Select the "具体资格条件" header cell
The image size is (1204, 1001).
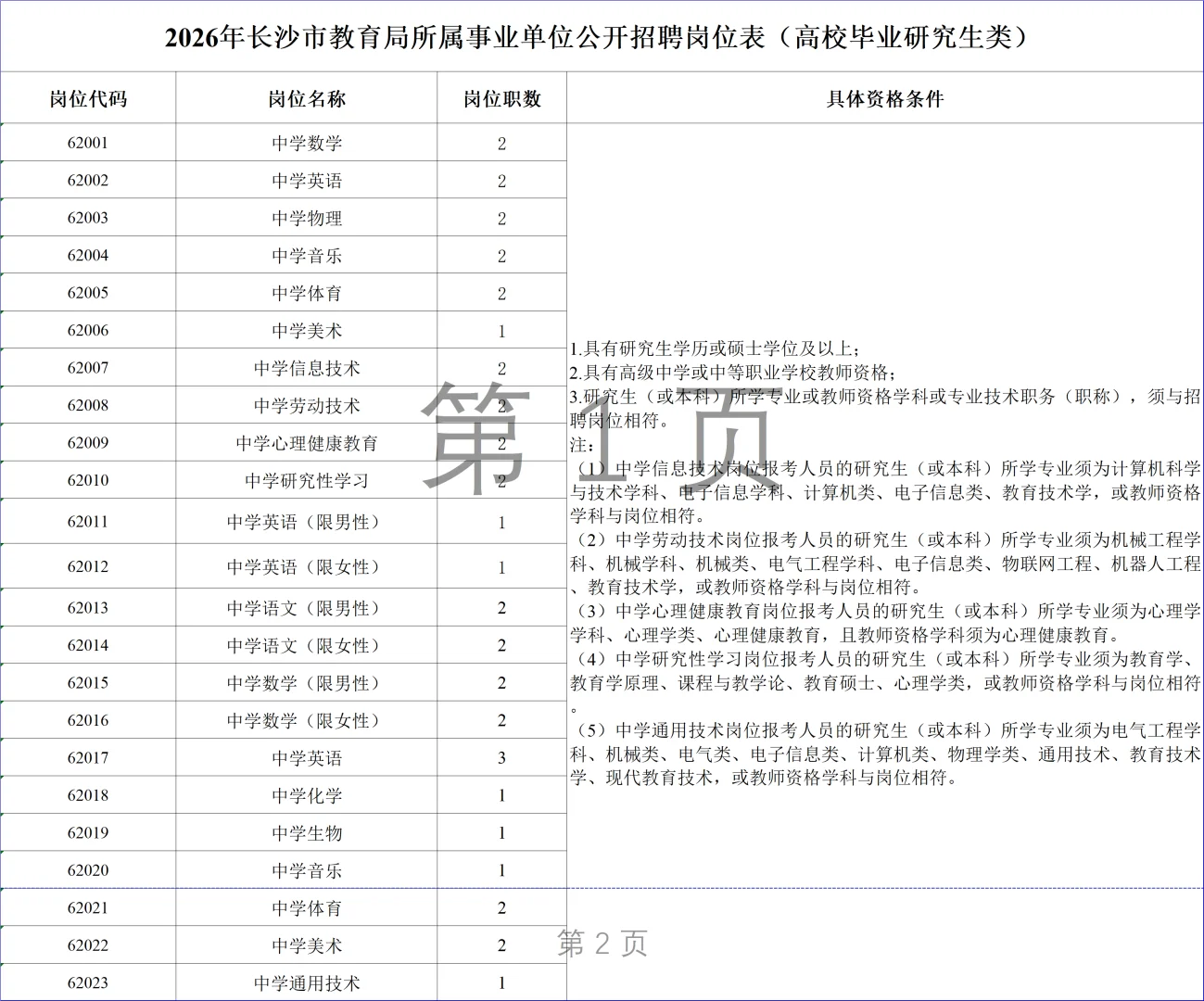(x=885, y=98)
